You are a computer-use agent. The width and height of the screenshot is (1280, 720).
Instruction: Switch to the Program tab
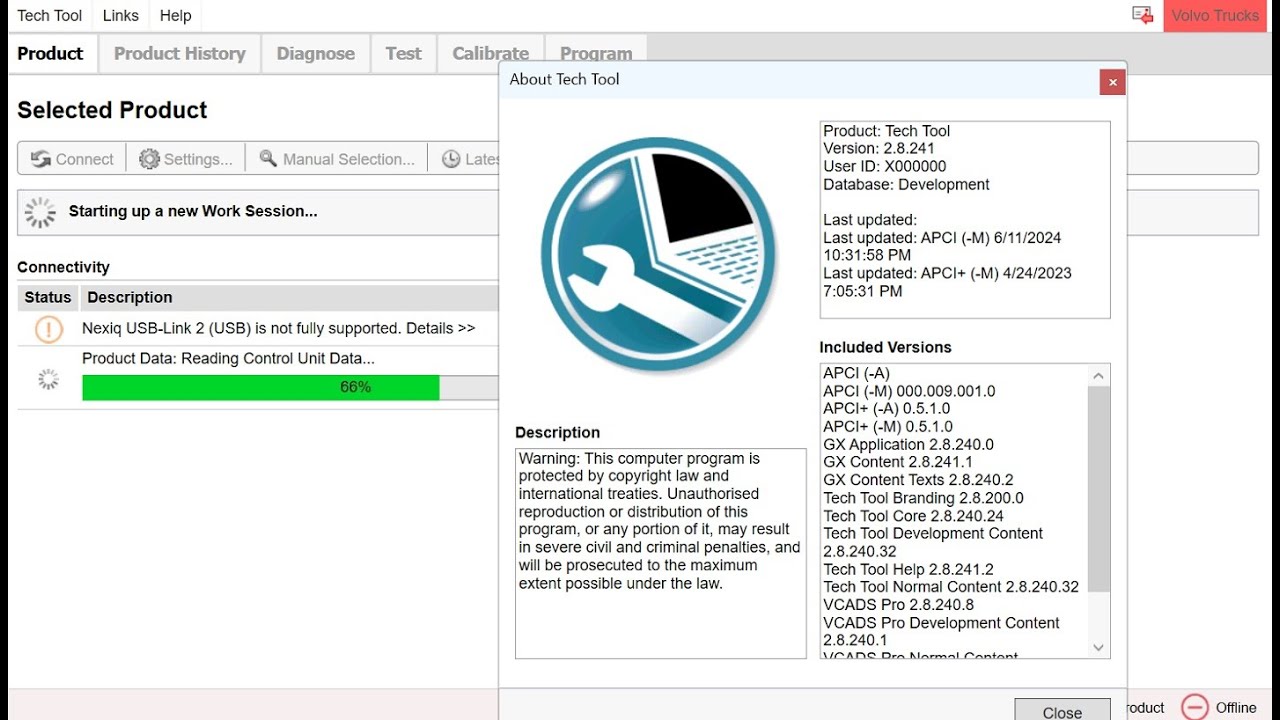[x=596, y=54]
